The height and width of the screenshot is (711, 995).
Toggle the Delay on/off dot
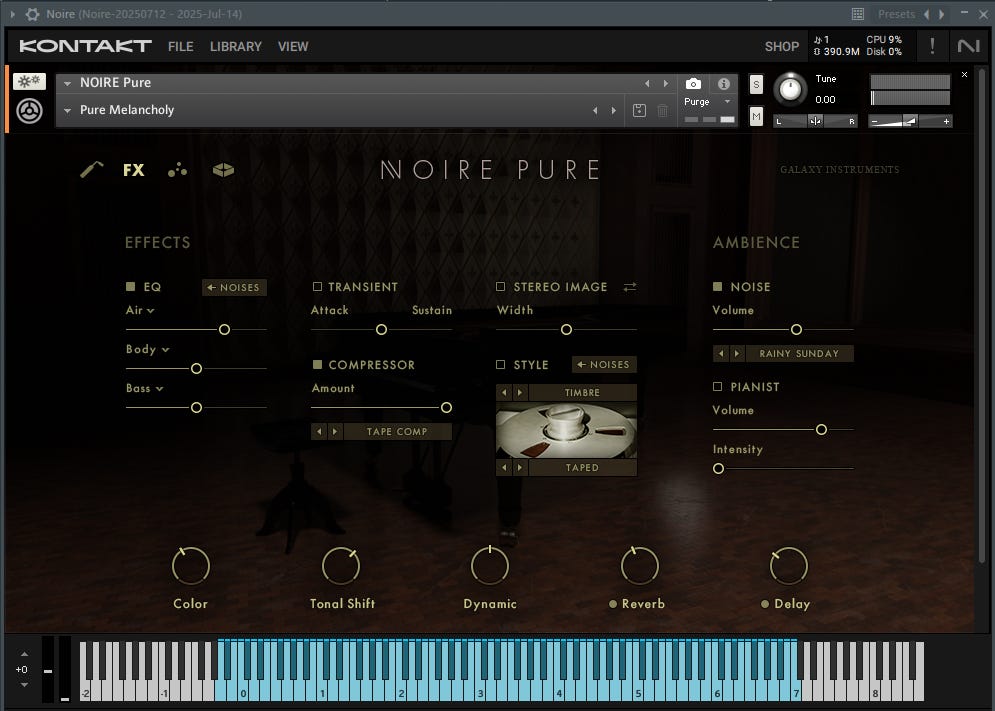[765, 604]
